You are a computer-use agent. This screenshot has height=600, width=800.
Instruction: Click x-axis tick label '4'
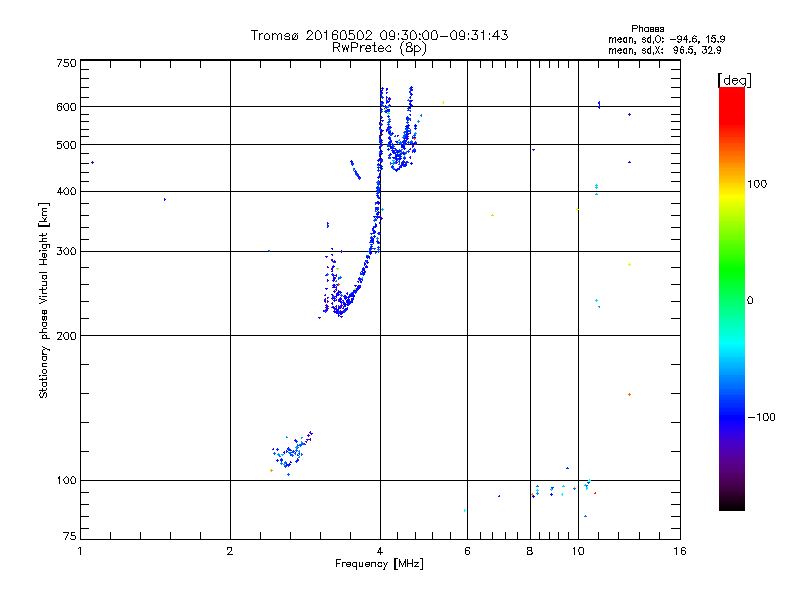pyautogui.click(x=380, y=551)
